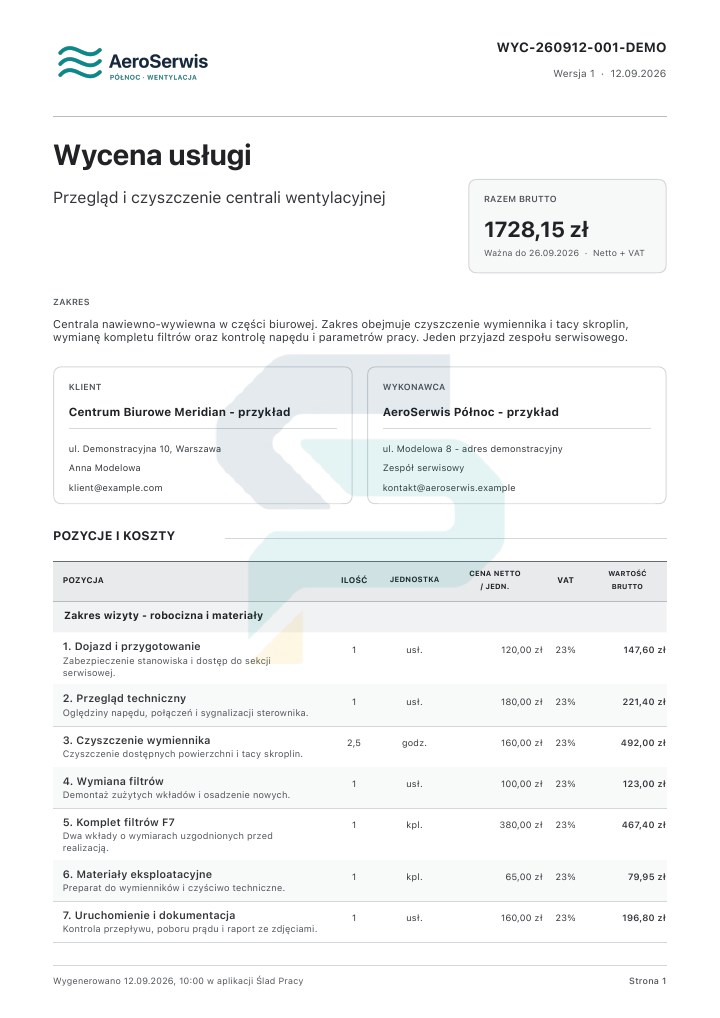
Task: Select document number WYC-260912-001-DEMO
Action: coord(581,47)
